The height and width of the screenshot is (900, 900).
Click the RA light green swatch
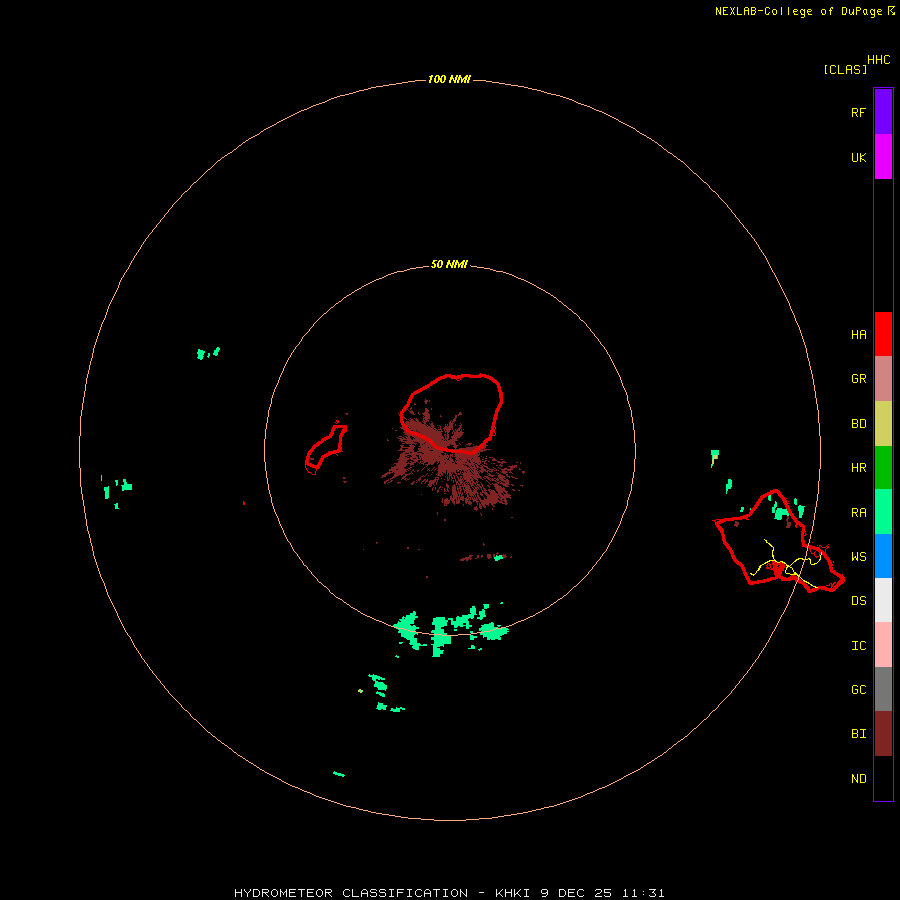tap(883, 511)
